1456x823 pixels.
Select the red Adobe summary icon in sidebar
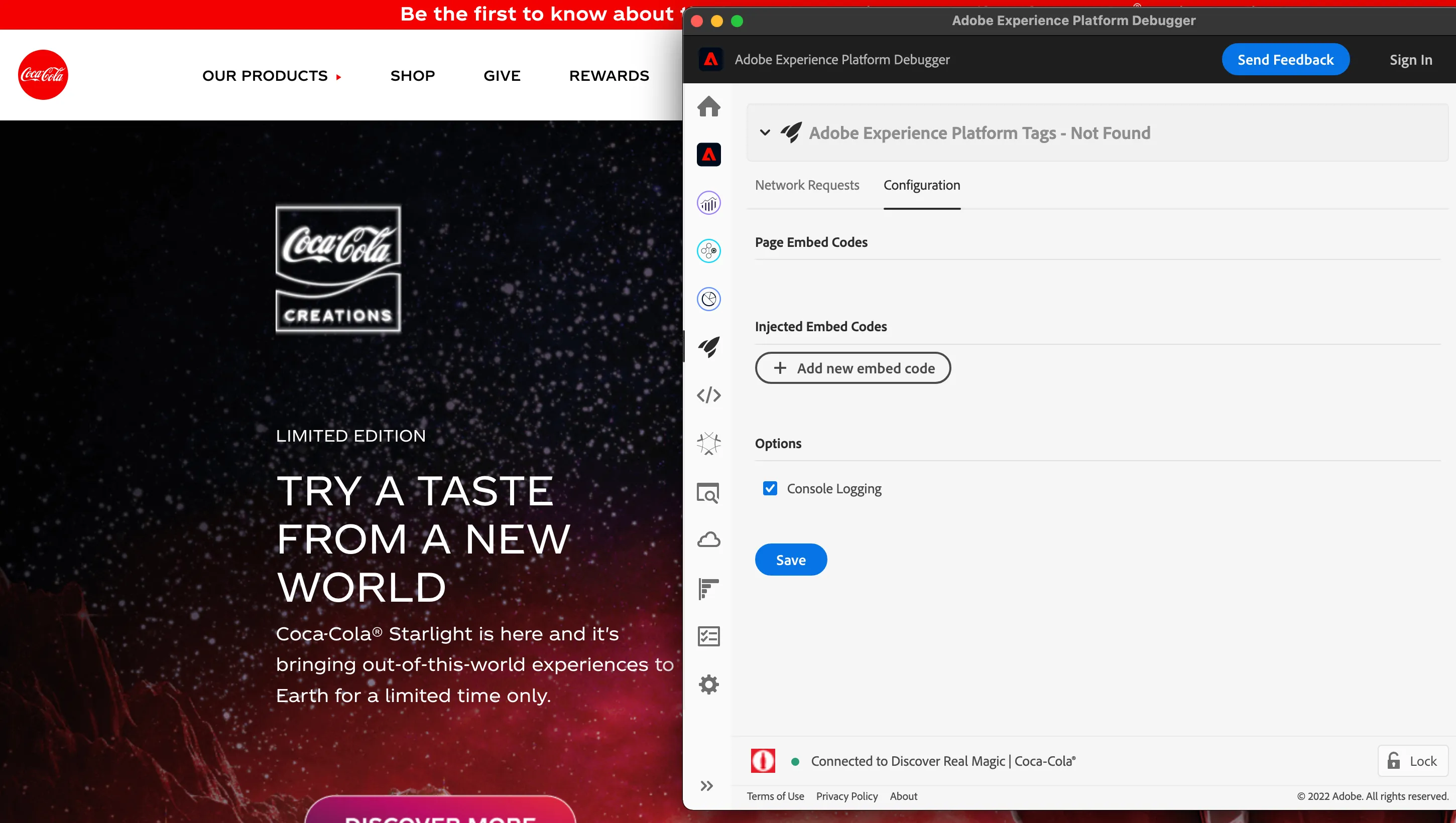pyautogui.click(x=708, y=155)
